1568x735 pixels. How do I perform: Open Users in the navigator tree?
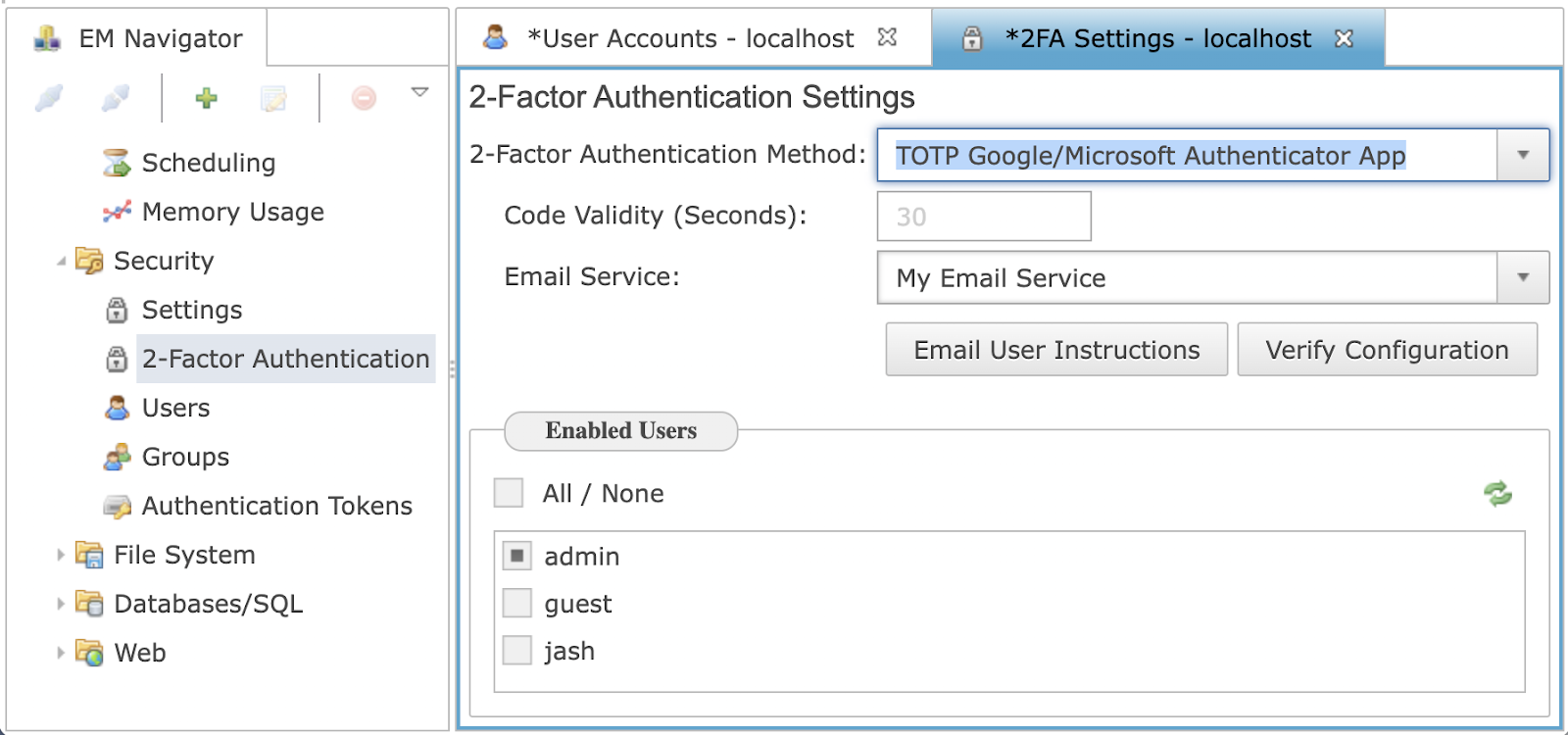(x=176, y=408)
